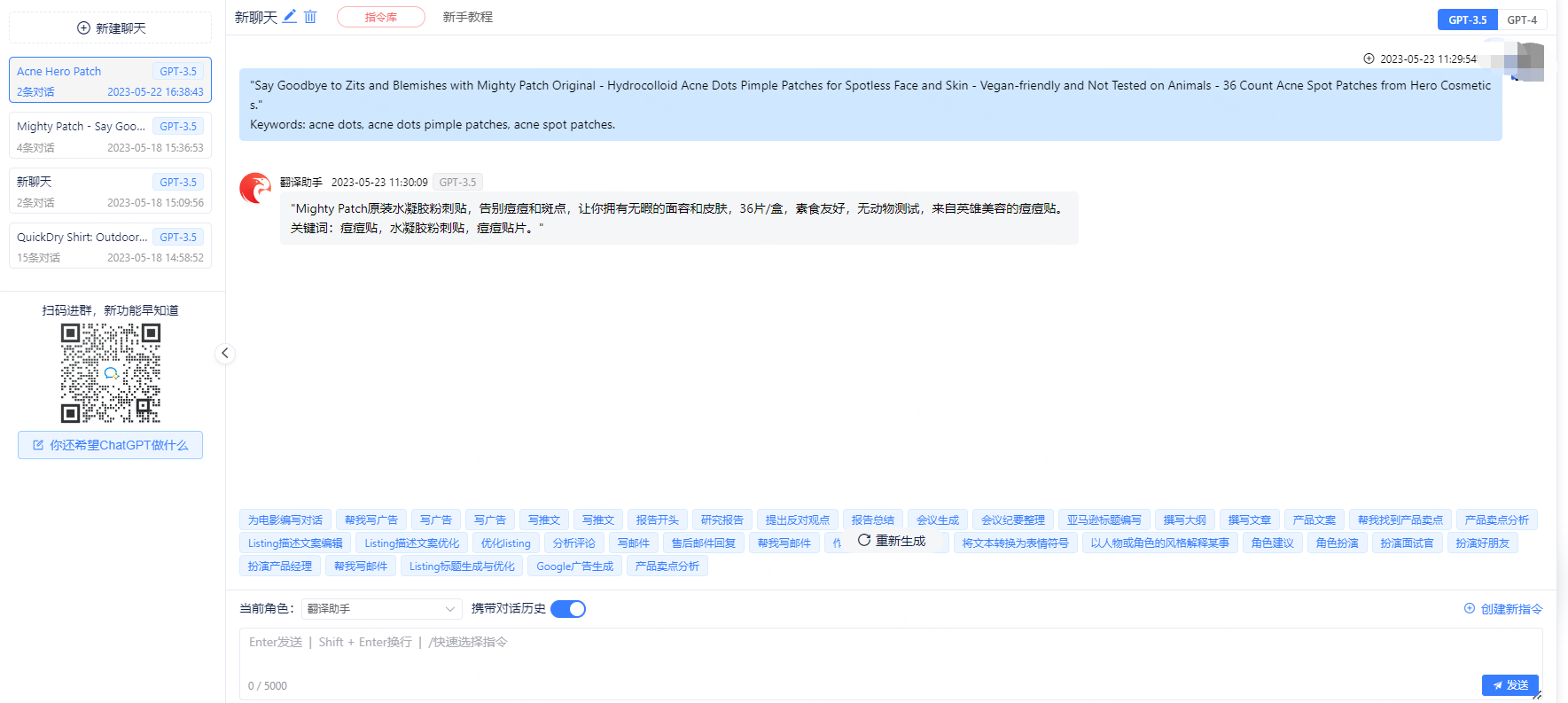
Task: Collapse the sidebar with the left chevron
Action: tap(225, 353)
